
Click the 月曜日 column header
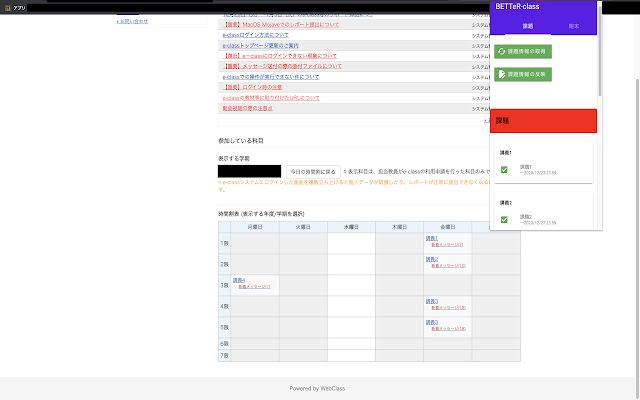(x=255, y=227)
